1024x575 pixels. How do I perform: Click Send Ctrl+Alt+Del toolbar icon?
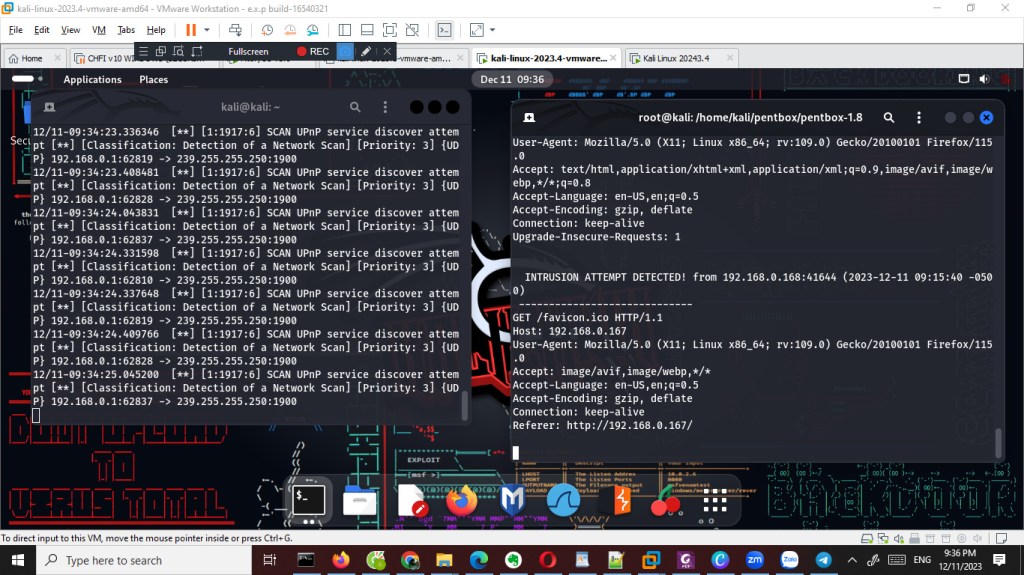click(x=235, y=30)
